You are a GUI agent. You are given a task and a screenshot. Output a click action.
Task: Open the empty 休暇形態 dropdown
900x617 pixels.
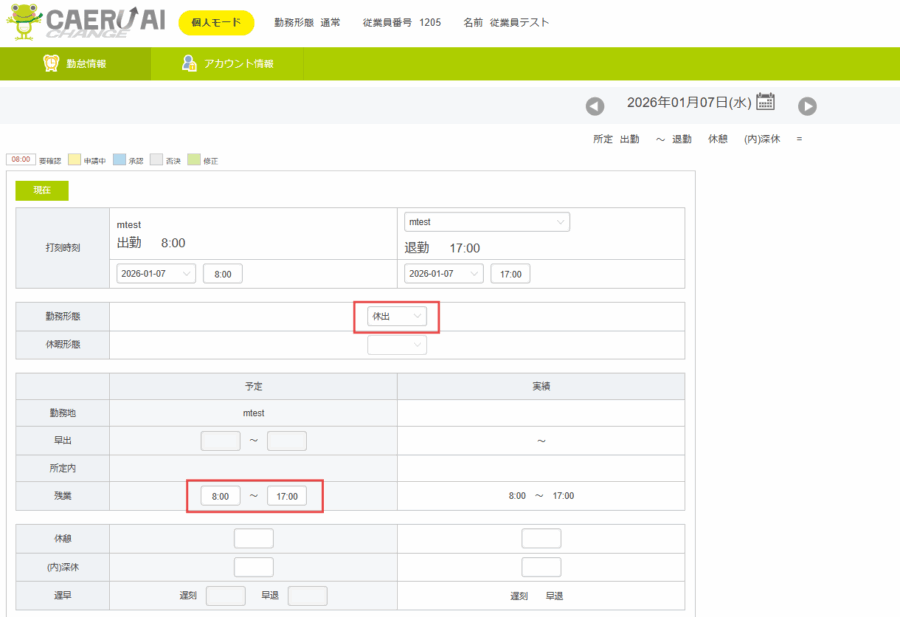(x=397, y=345)
